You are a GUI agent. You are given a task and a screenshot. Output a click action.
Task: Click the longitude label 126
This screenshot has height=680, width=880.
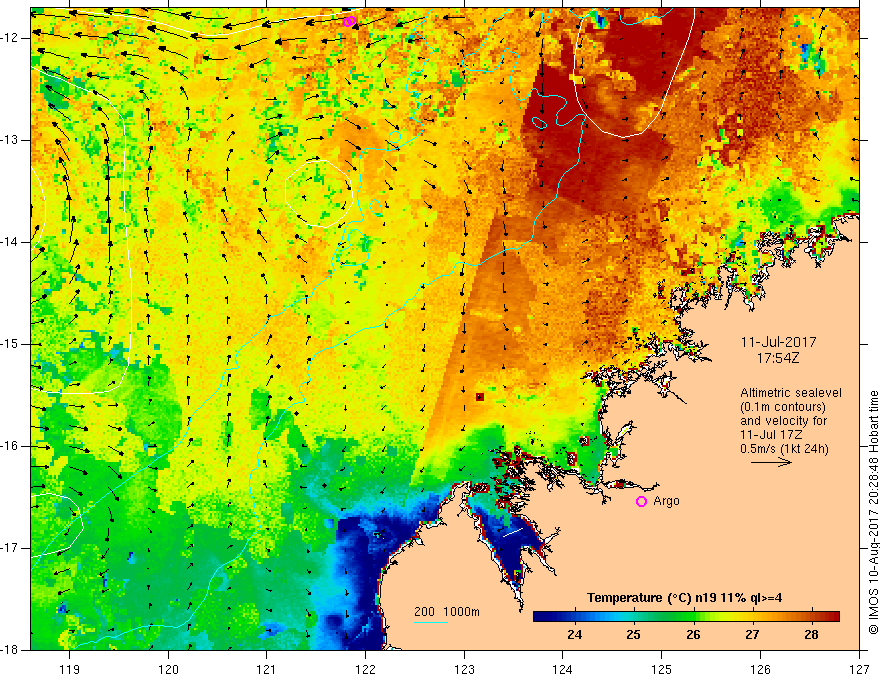(760, 669)
